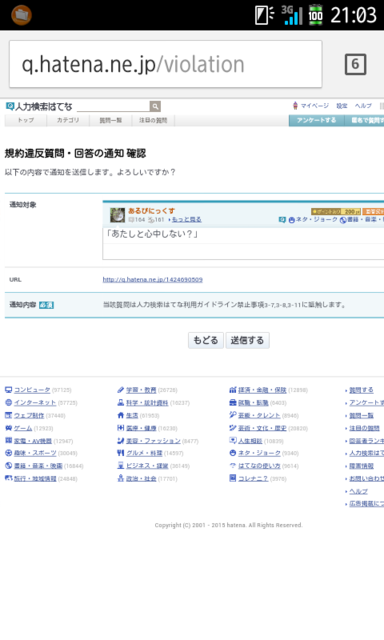Open the question URL link q.hatena.ne.jp/1424090509
The image size is (384, 640).
point(153,280)
